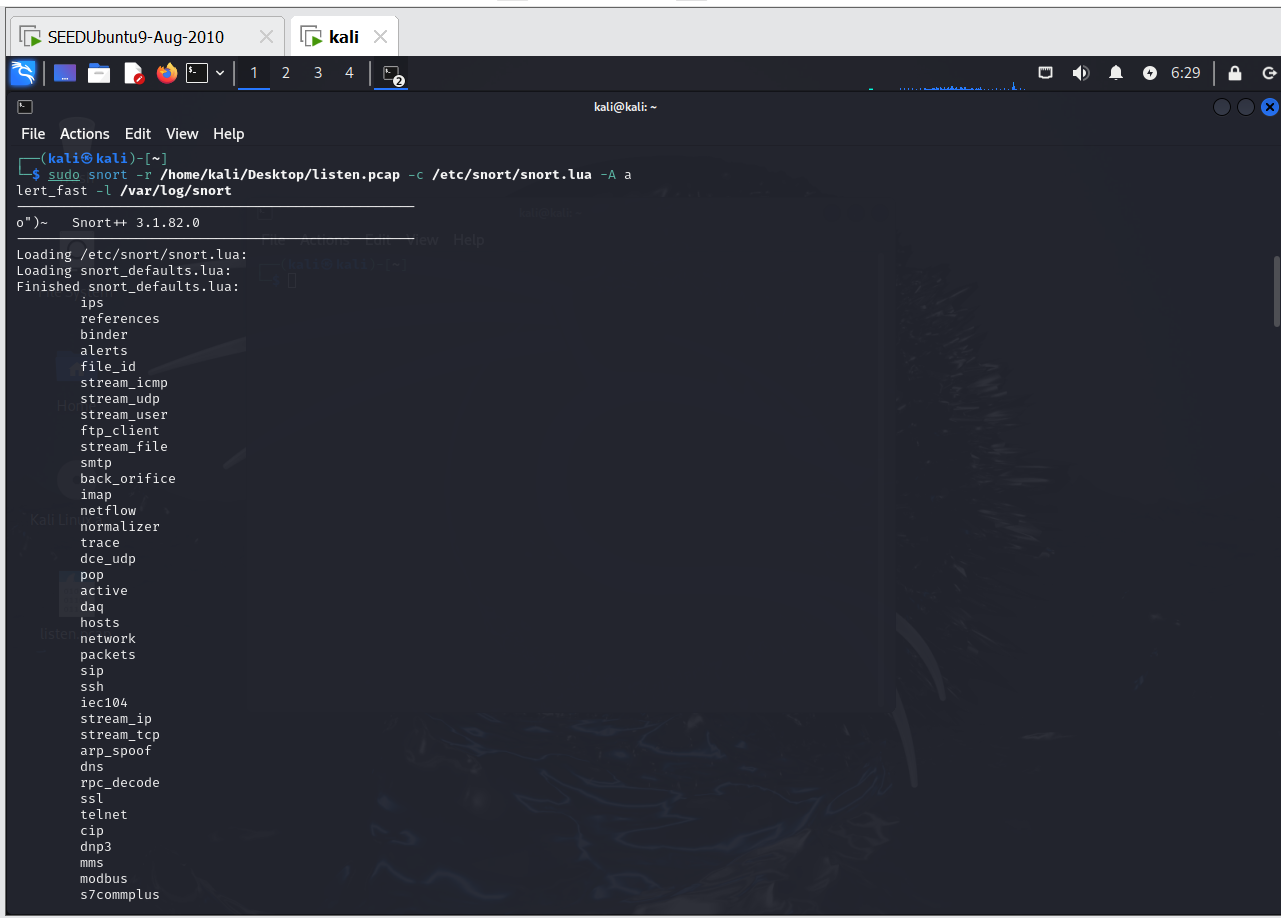The width and height of the screenshot is (1281, 918).
Task: Click the 'iec104' module line
Action: tap(104, 703)
